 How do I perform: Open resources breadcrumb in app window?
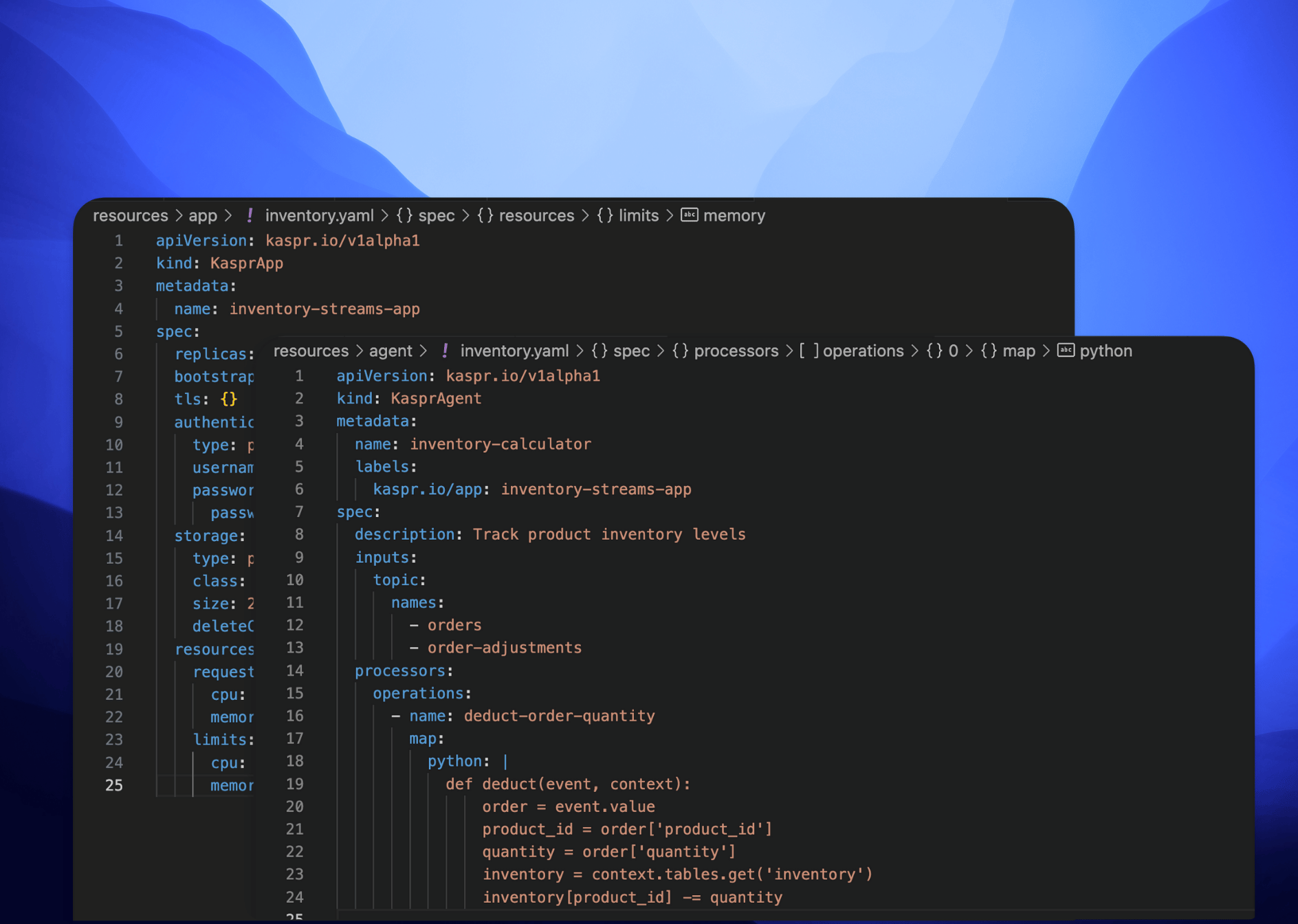(131, 216)
